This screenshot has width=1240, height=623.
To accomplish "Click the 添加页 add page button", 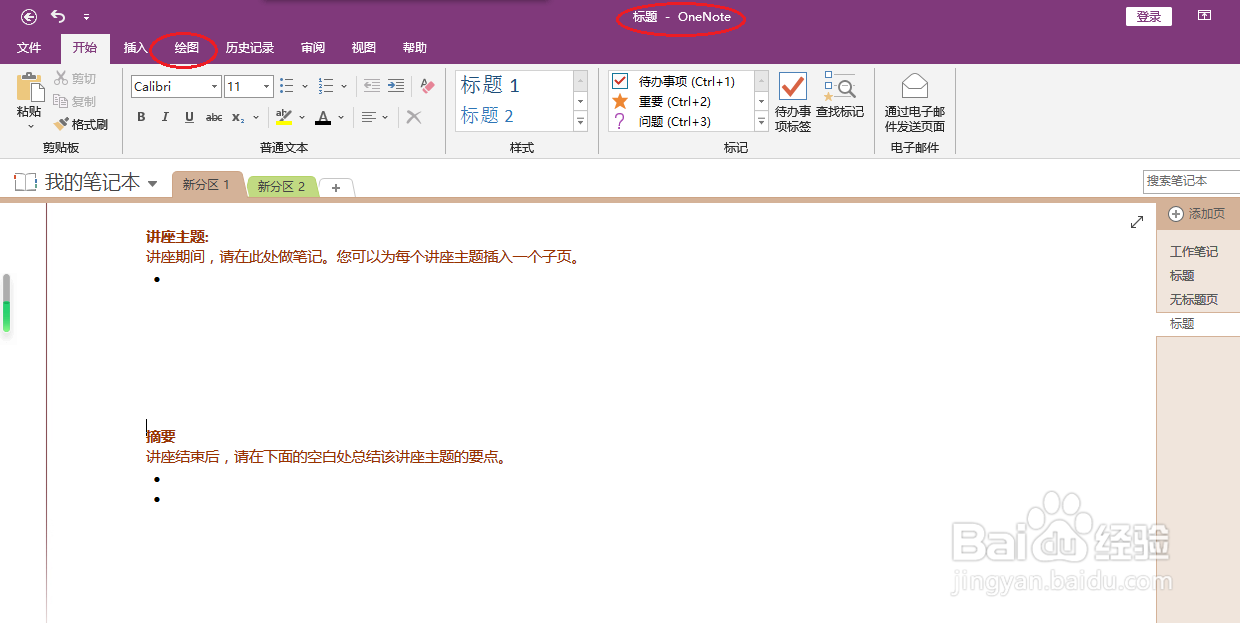I will [x=1197, y=214].
